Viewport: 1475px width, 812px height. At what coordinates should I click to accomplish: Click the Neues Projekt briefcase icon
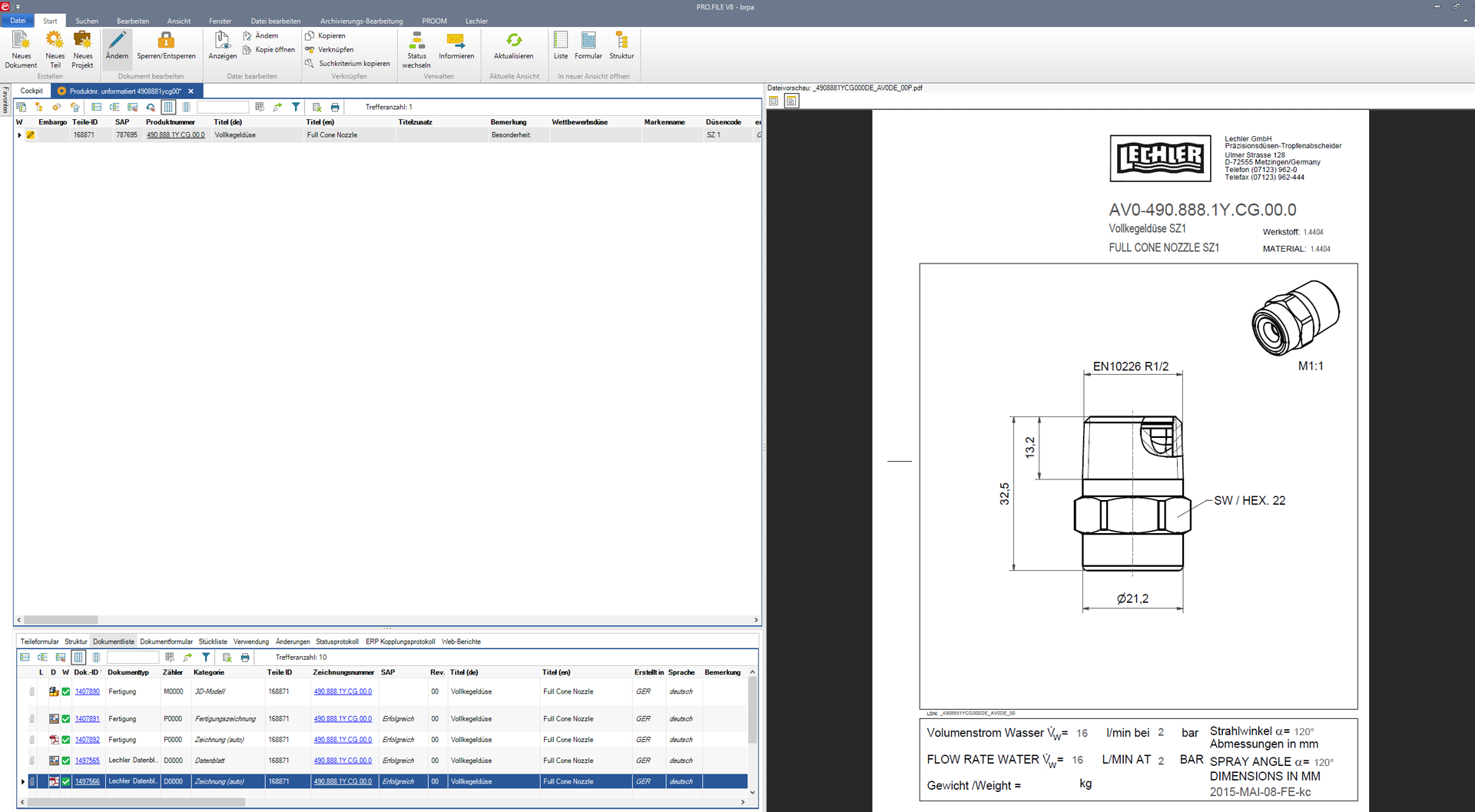pos(82,41)
